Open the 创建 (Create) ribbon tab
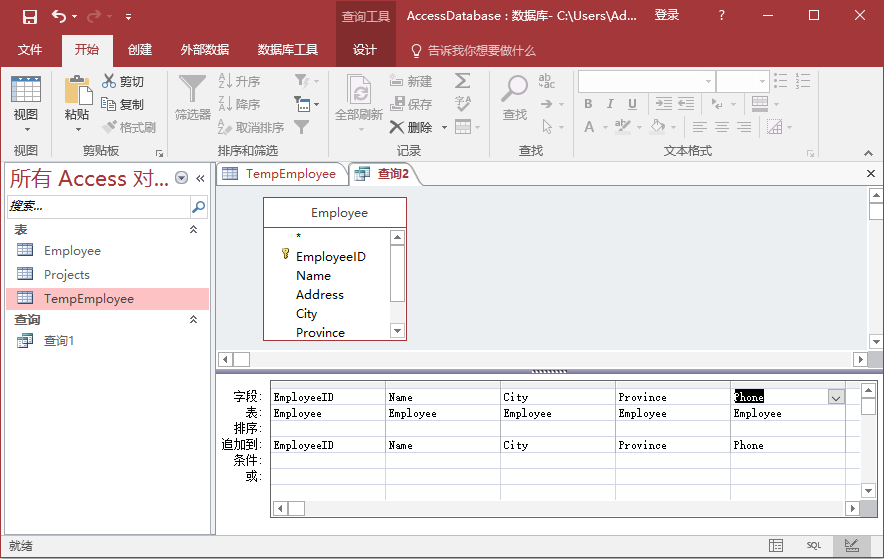 139,50
